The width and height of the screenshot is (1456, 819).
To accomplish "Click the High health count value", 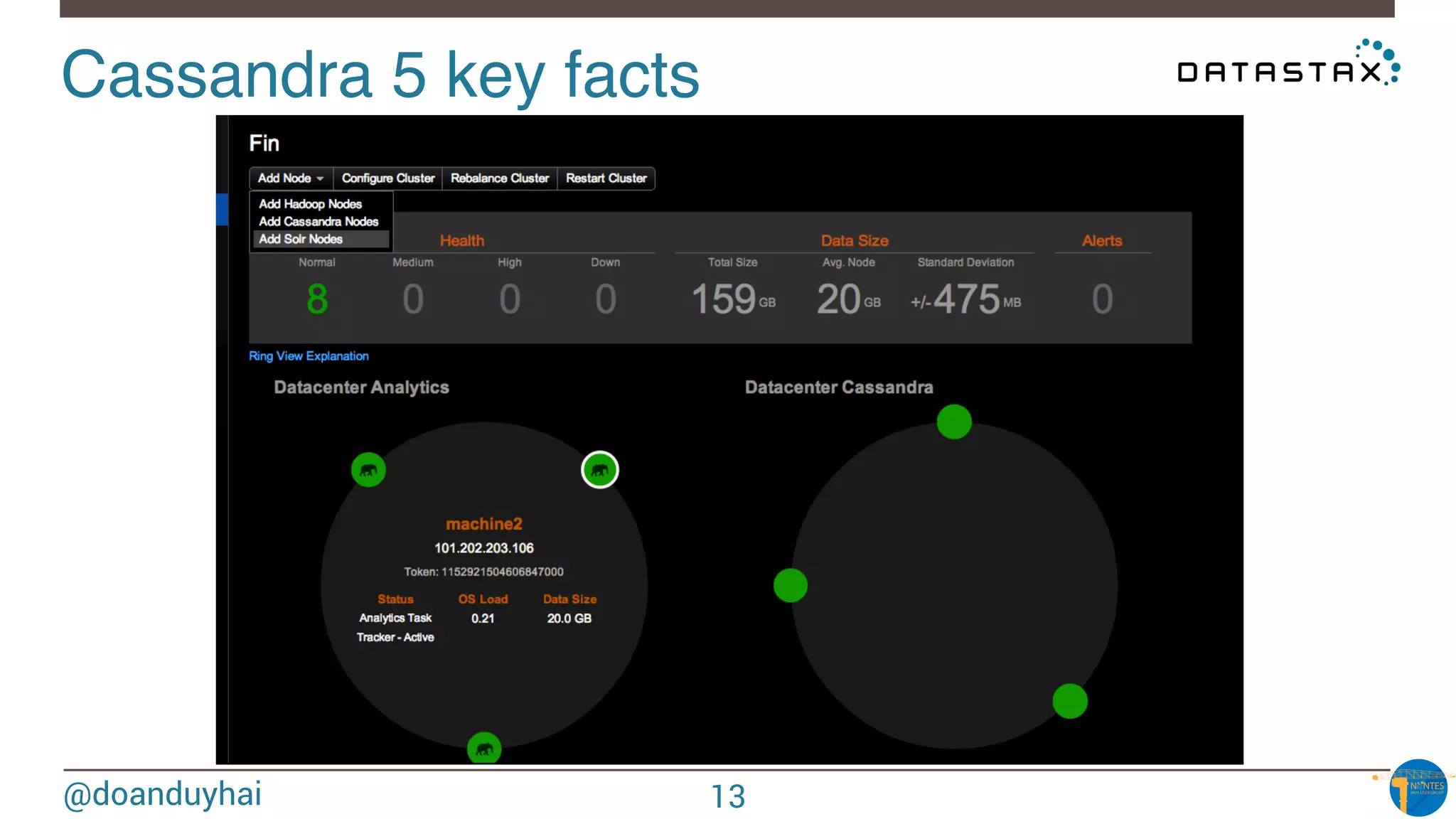I will click(510, 299).
